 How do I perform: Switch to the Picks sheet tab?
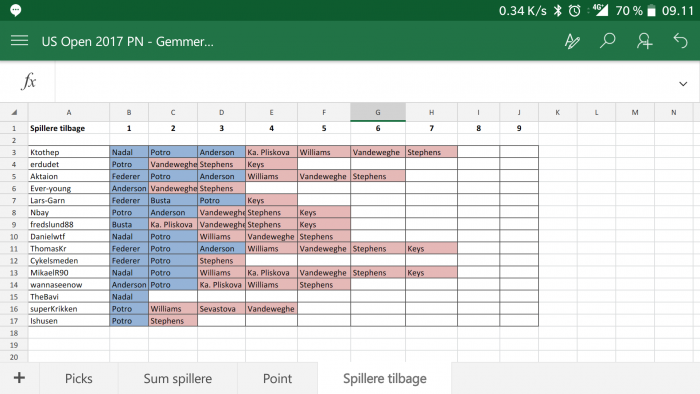tap(79, 378)
